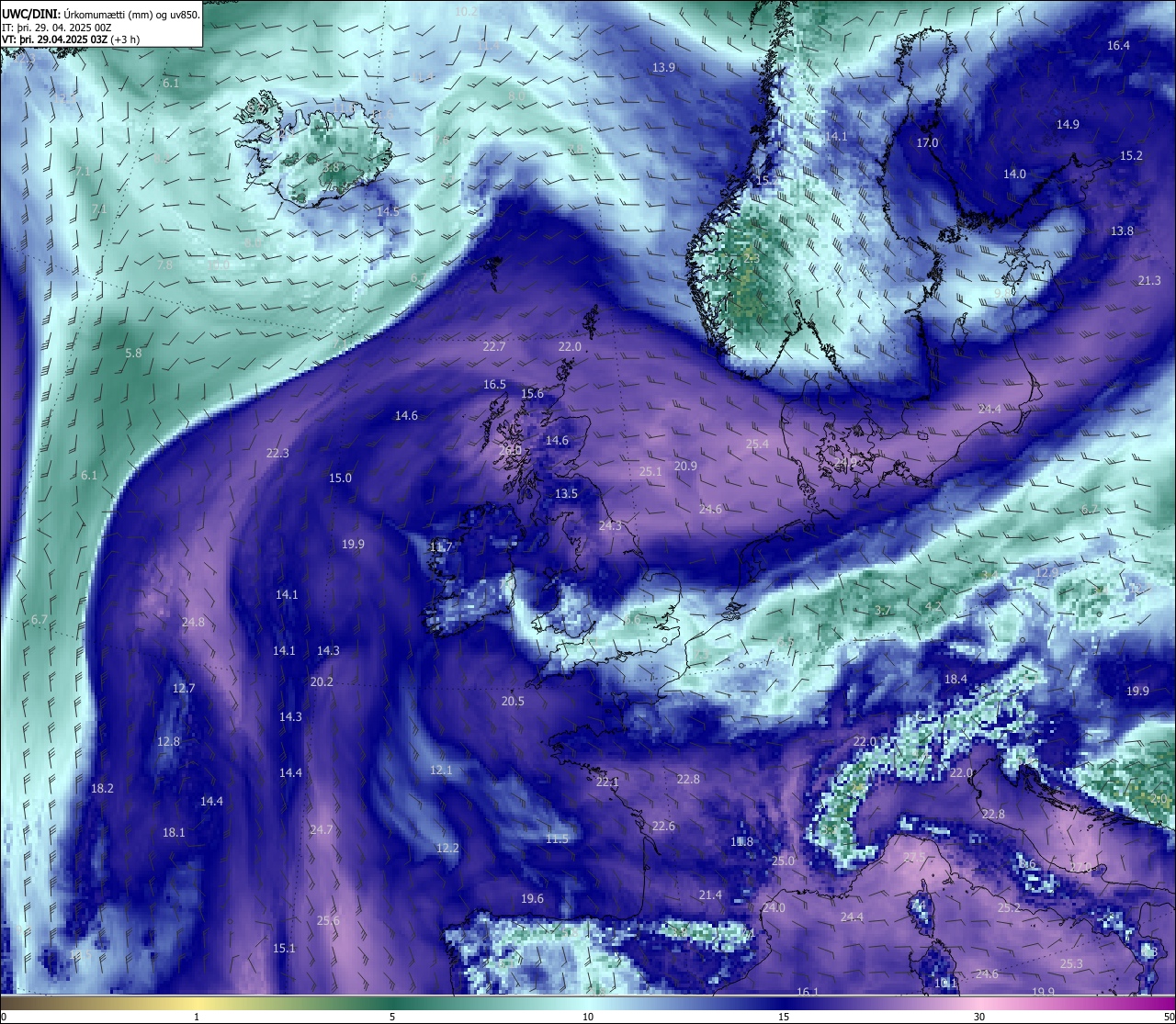
Task: Click the 15.6 value label
Action: (532, 393)
